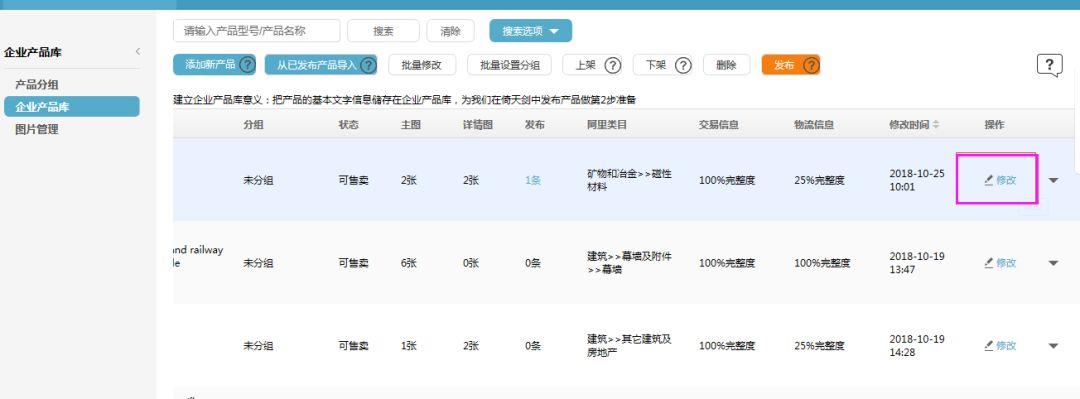Click the 上架 button
This screenshot has width=1080, height=399.
pos(592,65)
